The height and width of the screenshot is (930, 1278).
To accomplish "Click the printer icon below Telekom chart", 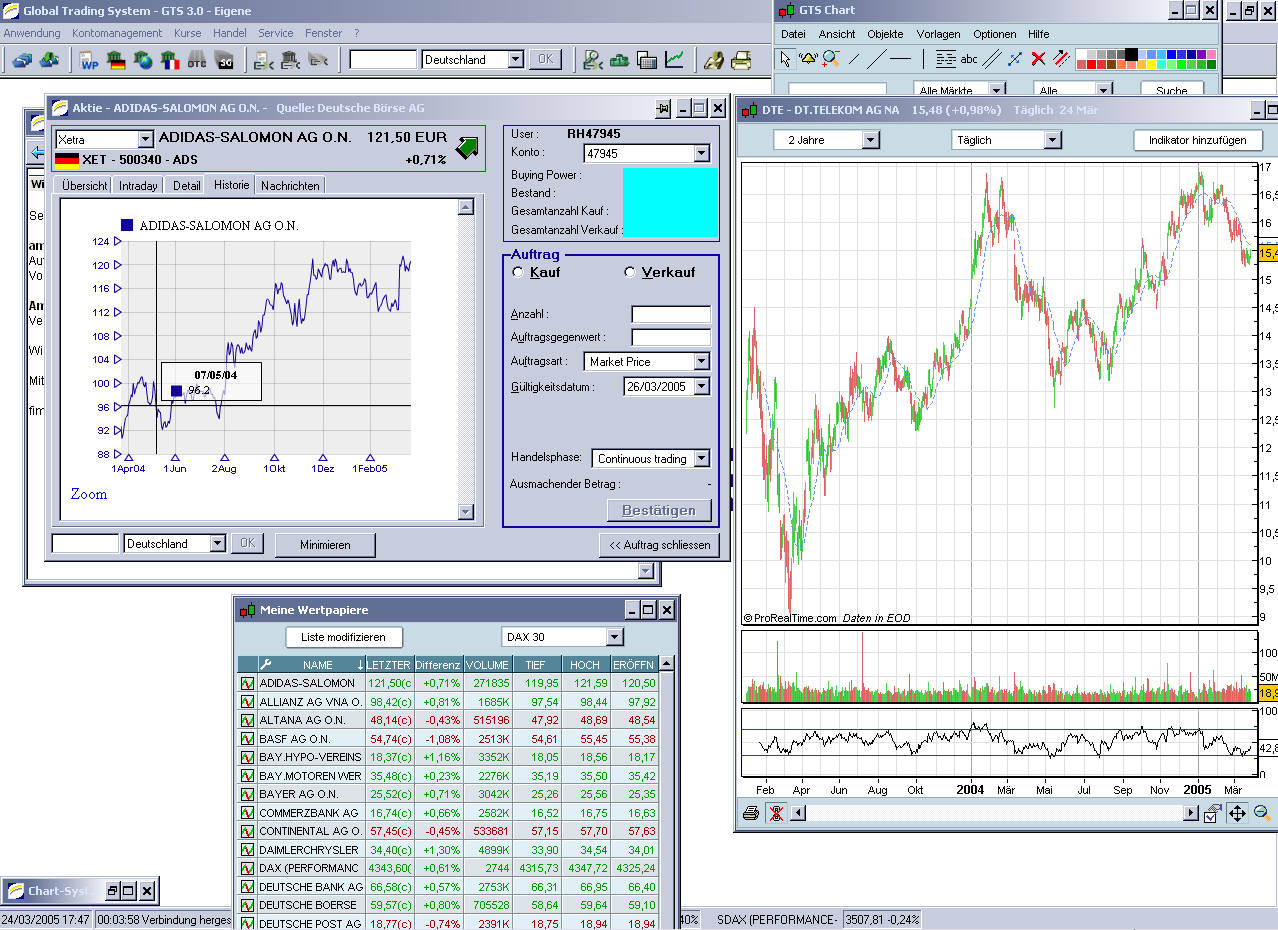I will point(750,813).
